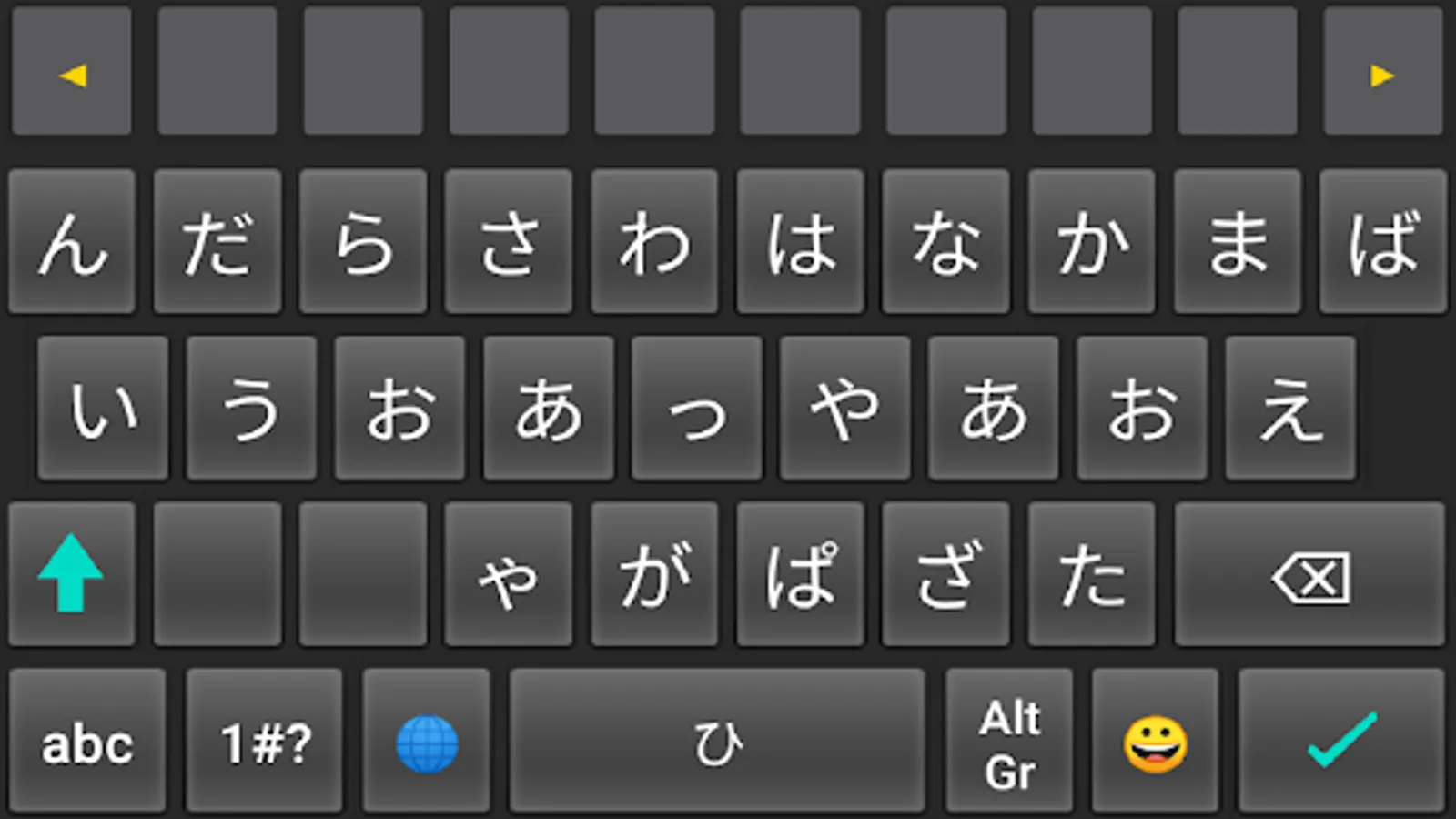The width and height of the screenshot is (1456, 819).
Task: Switch to the abc Latin keyboard
Action: pyautogui.click(x=87, y=741)
